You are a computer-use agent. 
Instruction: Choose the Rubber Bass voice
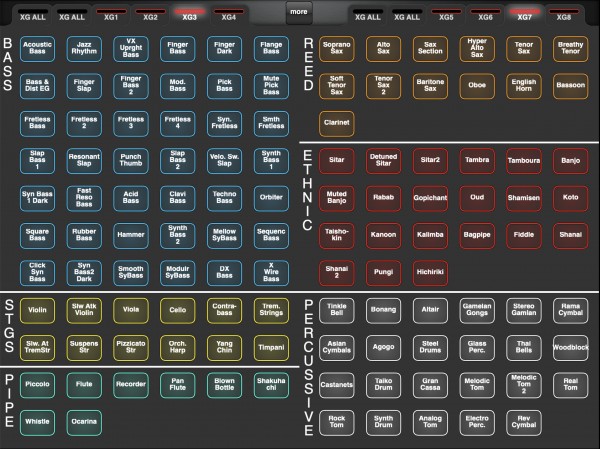click(x=84, y=235)
